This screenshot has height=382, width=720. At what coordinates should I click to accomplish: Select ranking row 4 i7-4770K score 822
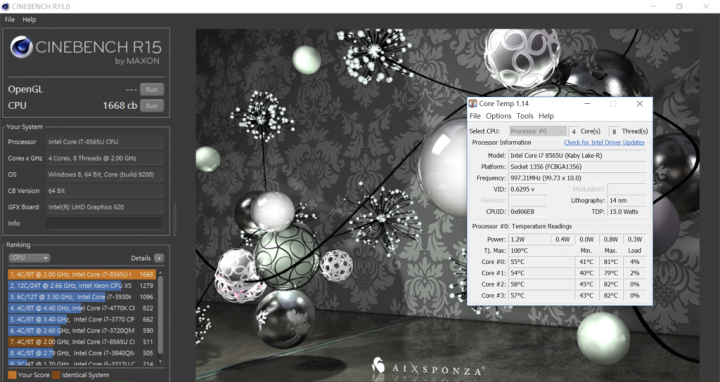82,308
